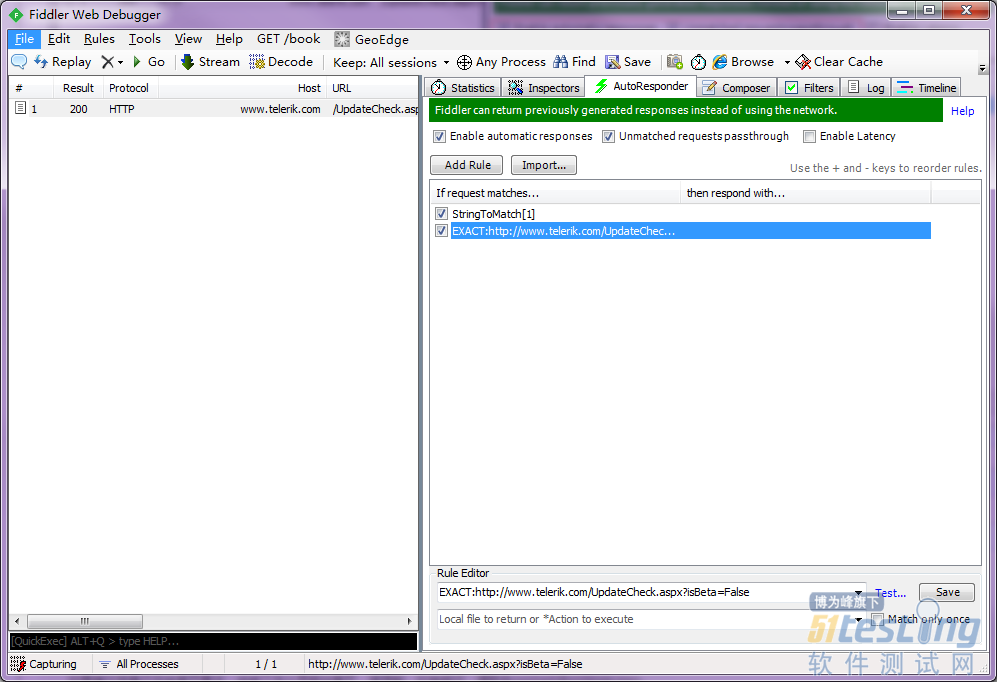Switch to the Composer tab
Viewport: 997px width, 682px height.
click(736, 88)
